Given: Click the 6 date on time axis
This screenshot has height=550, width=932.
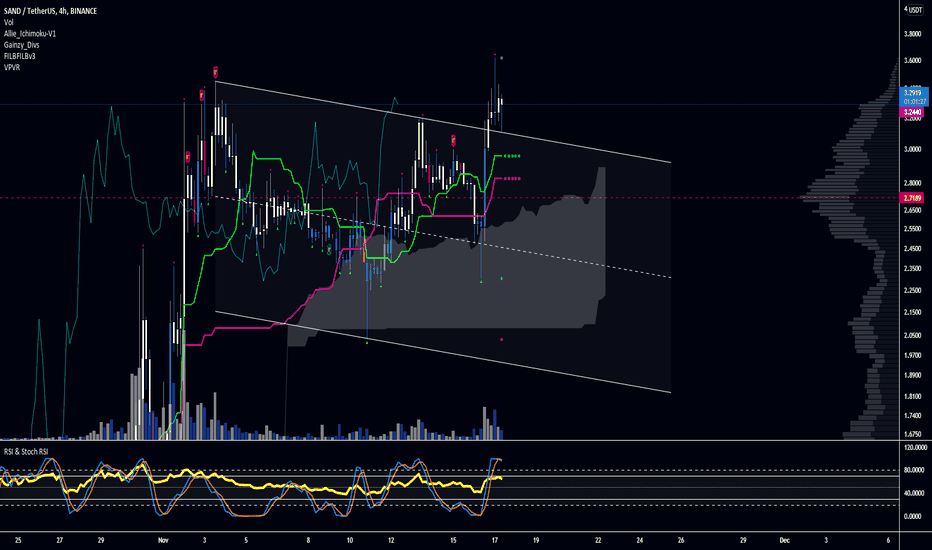Looking at the screenshot, I should 888,540.
